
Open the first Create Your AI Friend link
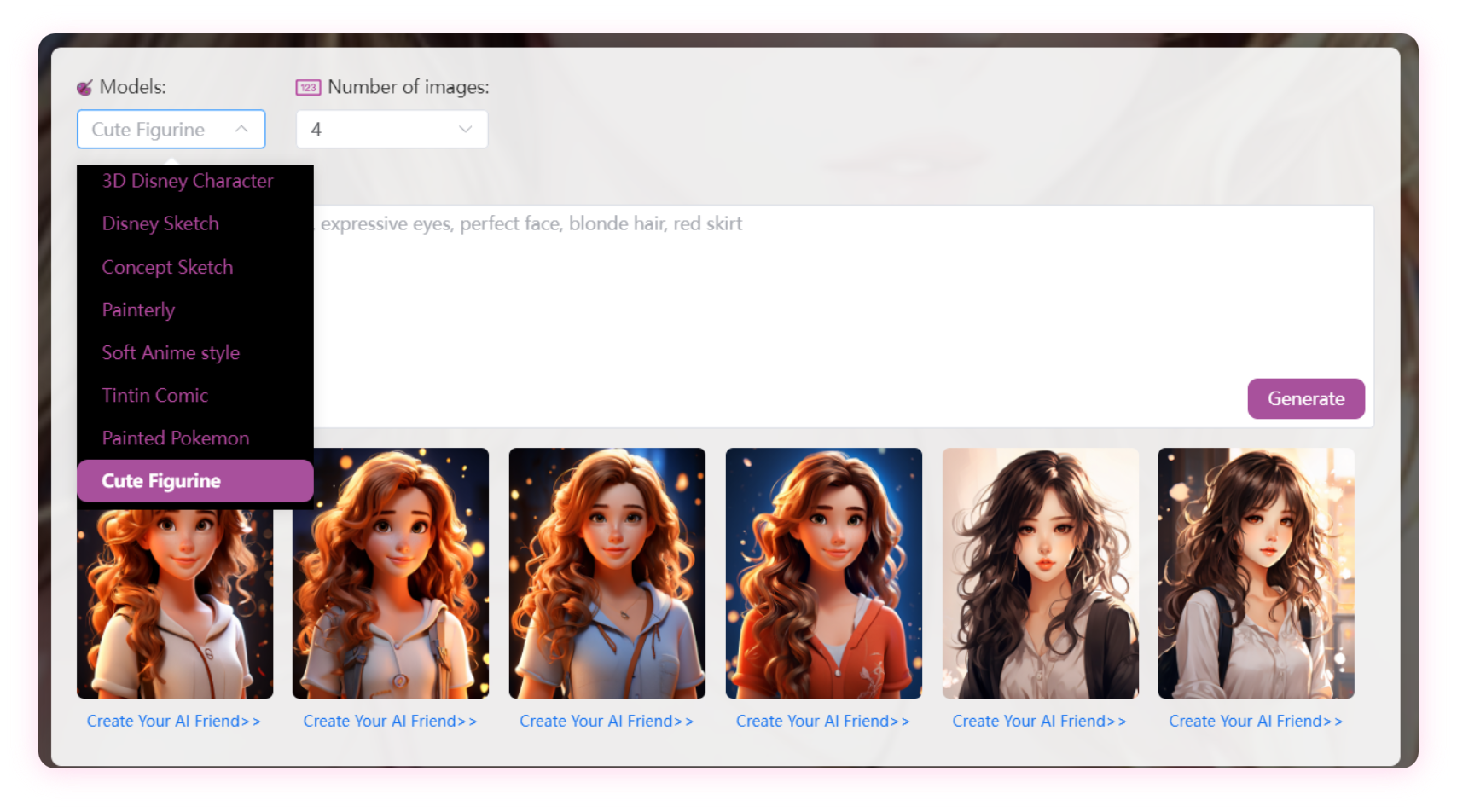pos(174,721)
